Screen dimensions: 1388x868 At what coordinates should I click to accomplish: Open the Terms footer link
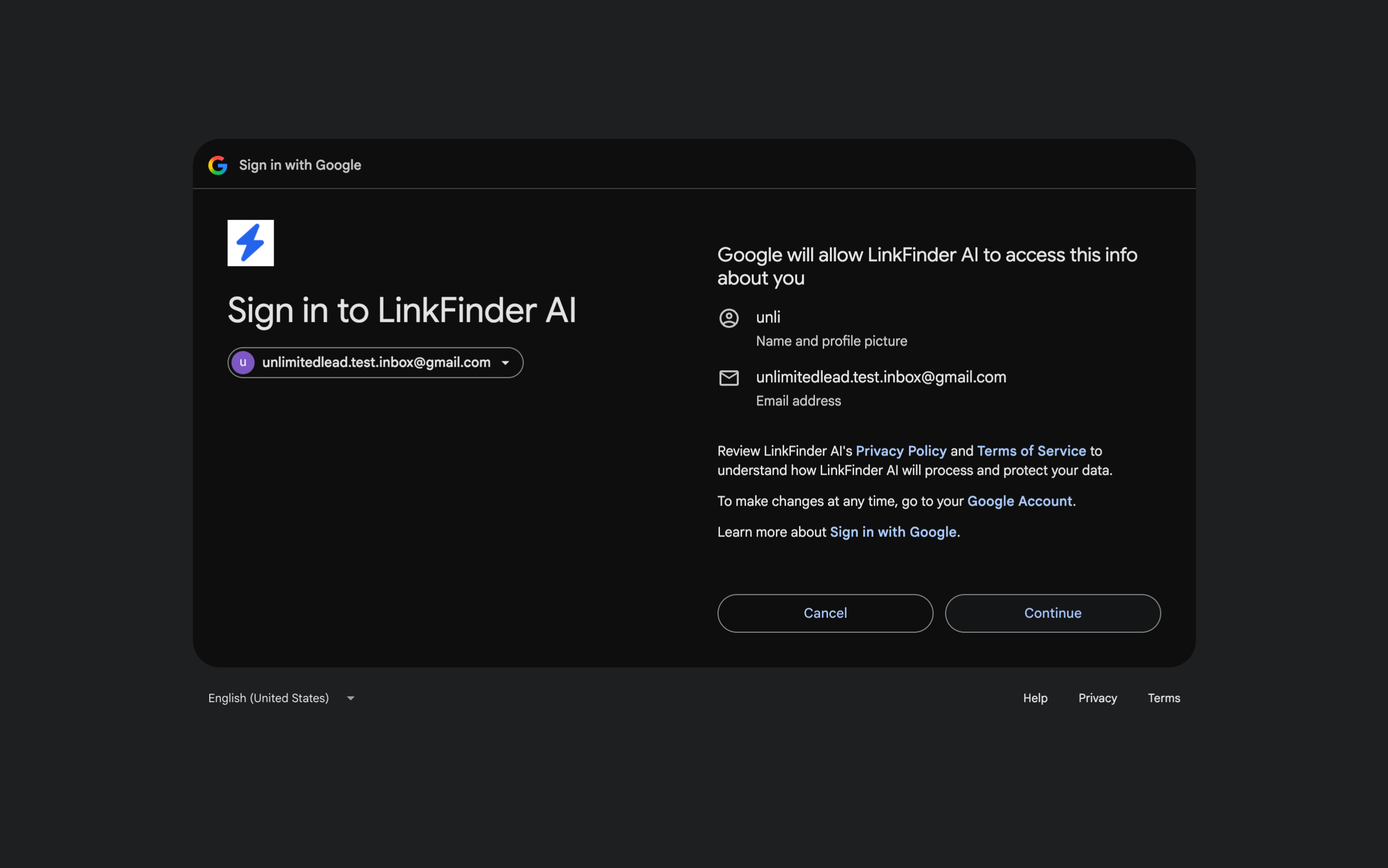click(x=1163, y=698)
